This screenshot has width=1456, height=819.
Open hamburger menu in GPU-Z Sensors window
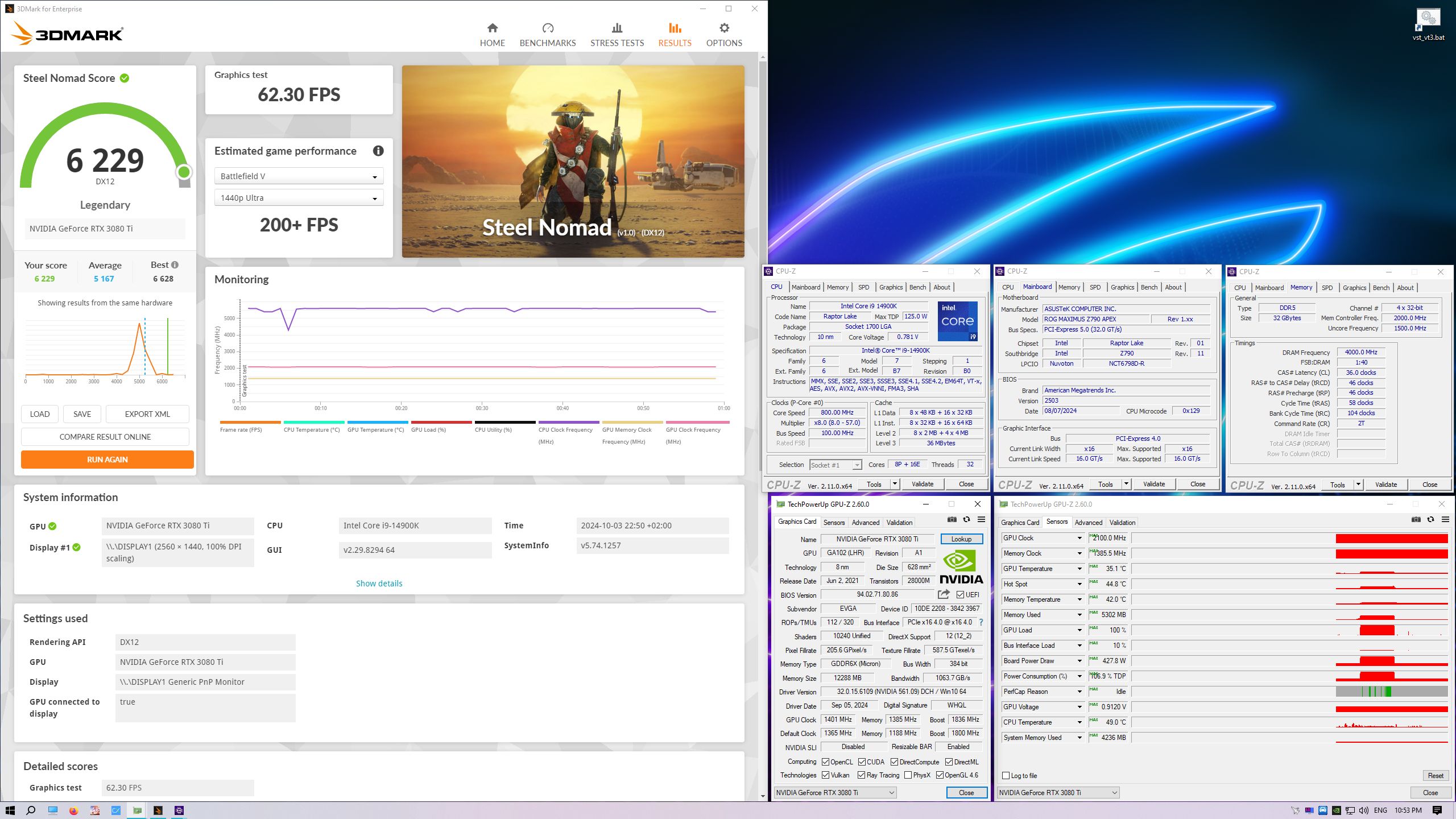pyautogui.click(x=1445, y=519)
